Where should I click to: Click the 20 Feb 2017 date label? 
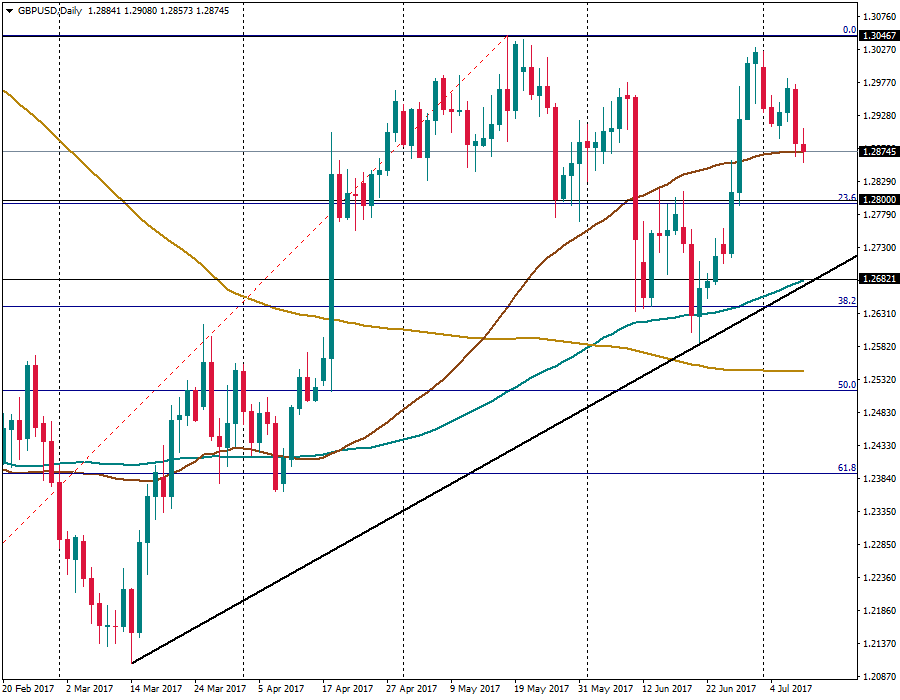pos(30,689)
